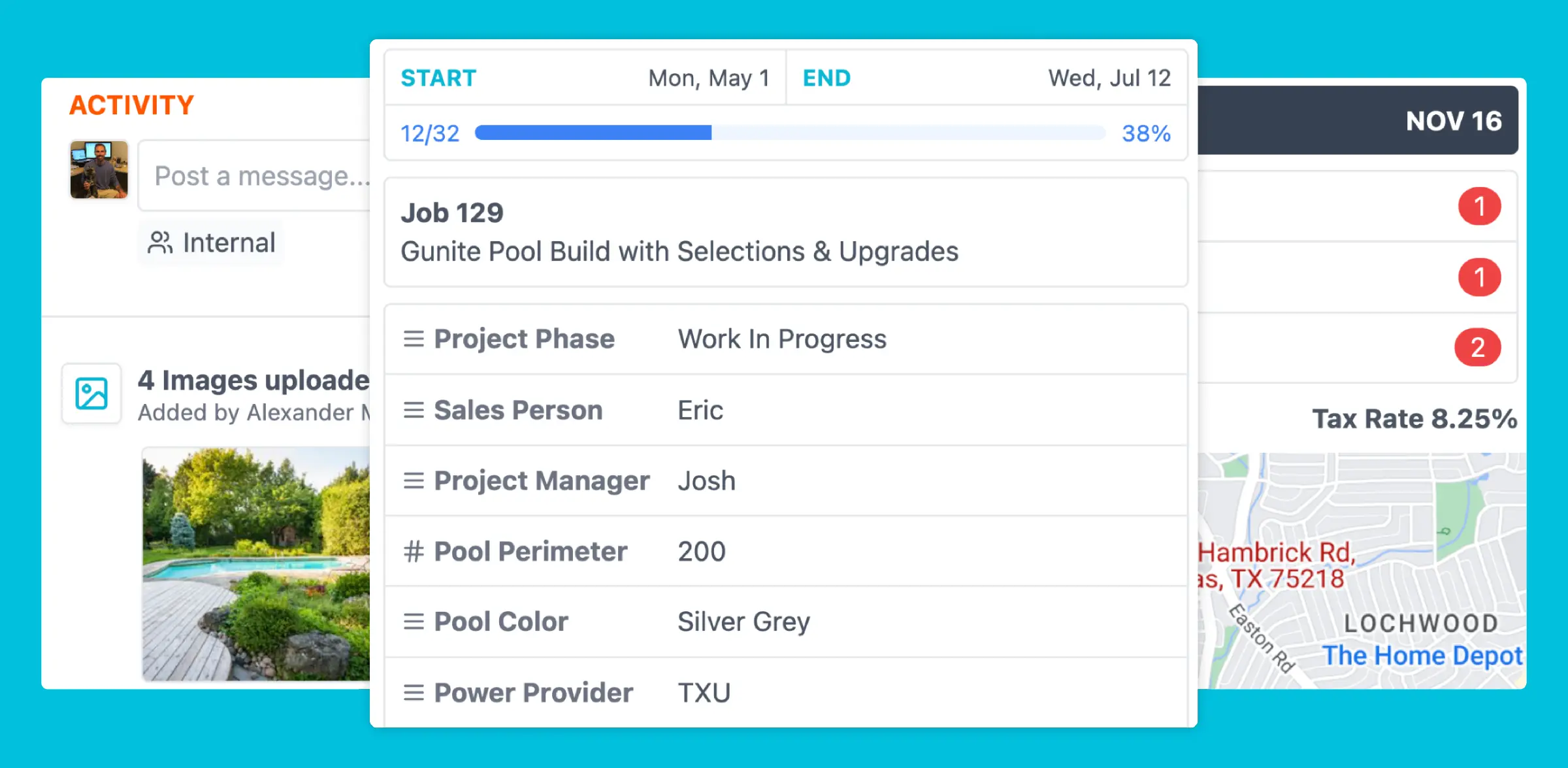Click the NOV 16 date header
The width and height of the screenshot is (1568, 768).
(x=1454, y=122)
